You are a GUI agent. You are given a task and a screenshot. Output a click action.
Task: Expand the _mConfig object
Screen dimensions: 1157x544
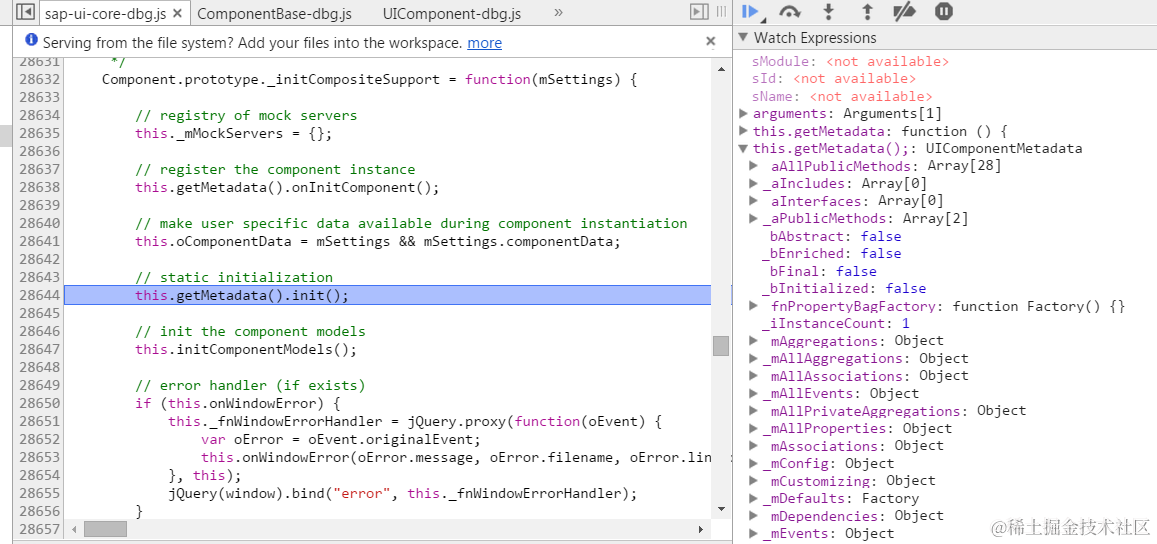(753, 464)
